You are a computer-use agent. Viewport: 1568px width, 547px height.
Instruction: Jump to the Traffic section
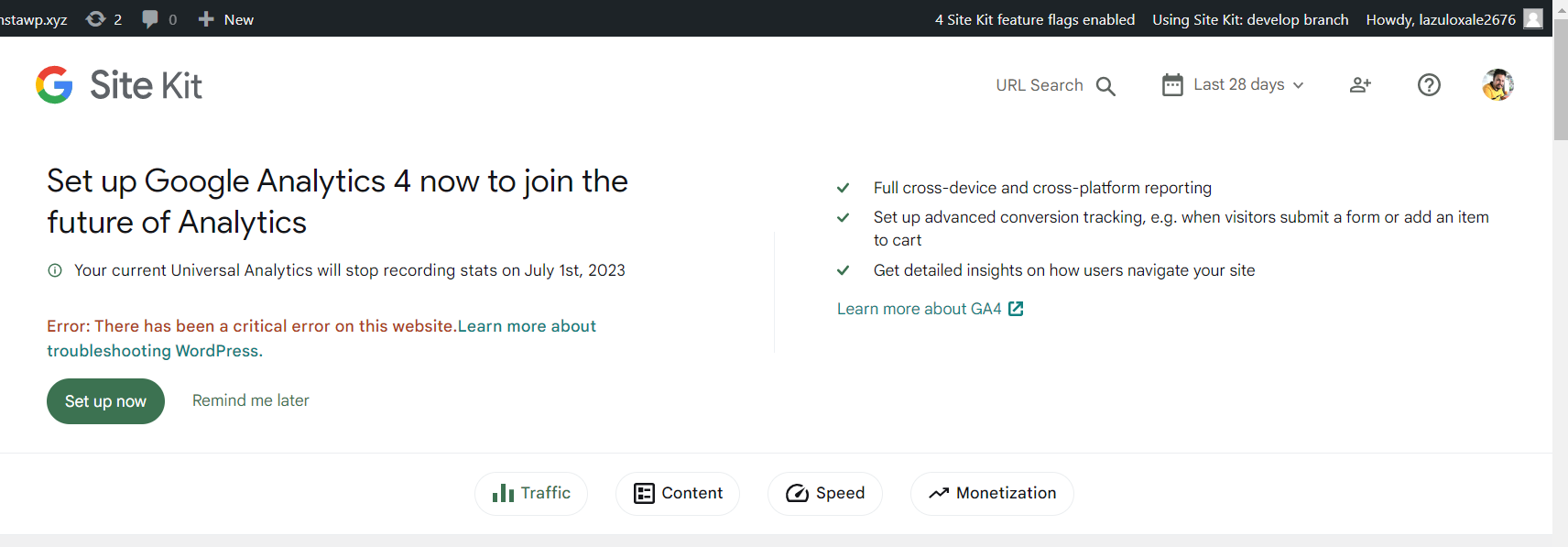(531, 494)
